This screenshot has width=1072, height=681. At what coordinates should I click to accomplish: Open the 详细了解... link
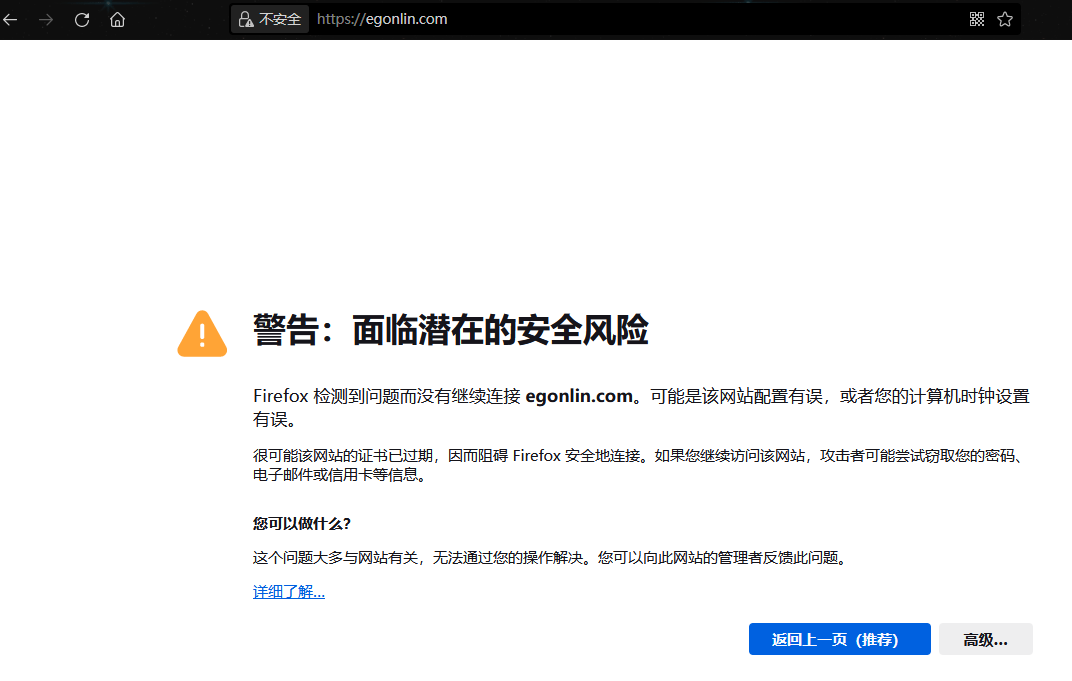(289, 592)
